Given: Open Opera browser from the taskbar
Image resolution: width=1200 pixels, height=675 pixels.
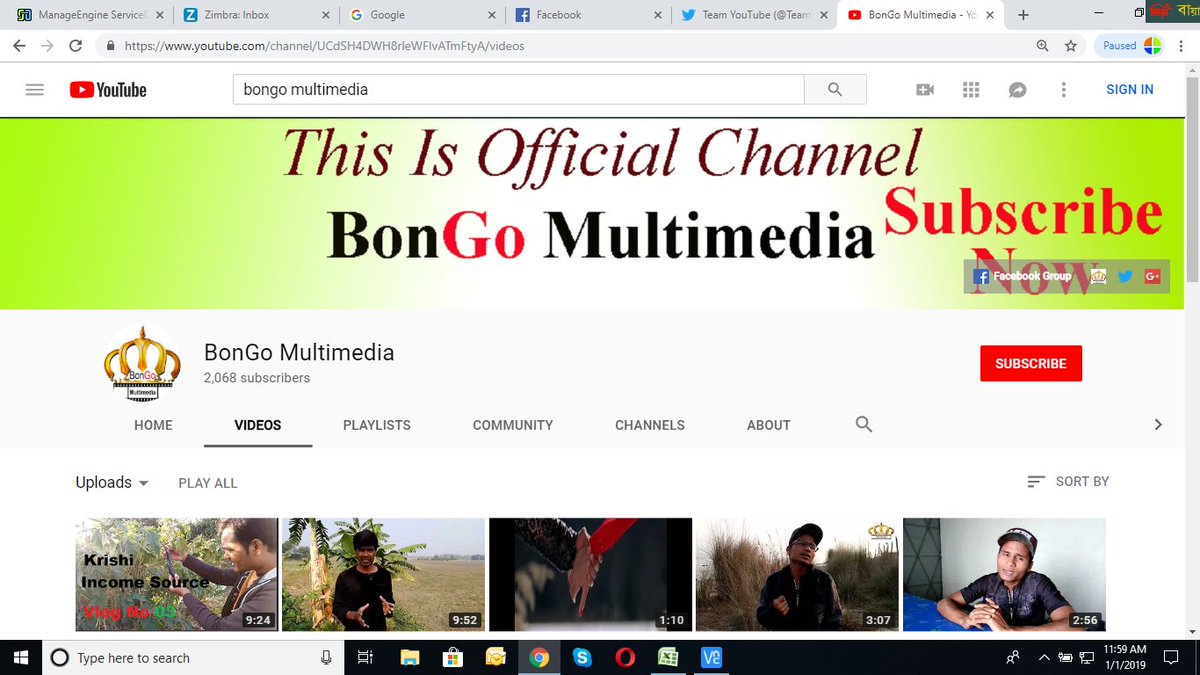Looking at the screenshot, I should (625, 657).
